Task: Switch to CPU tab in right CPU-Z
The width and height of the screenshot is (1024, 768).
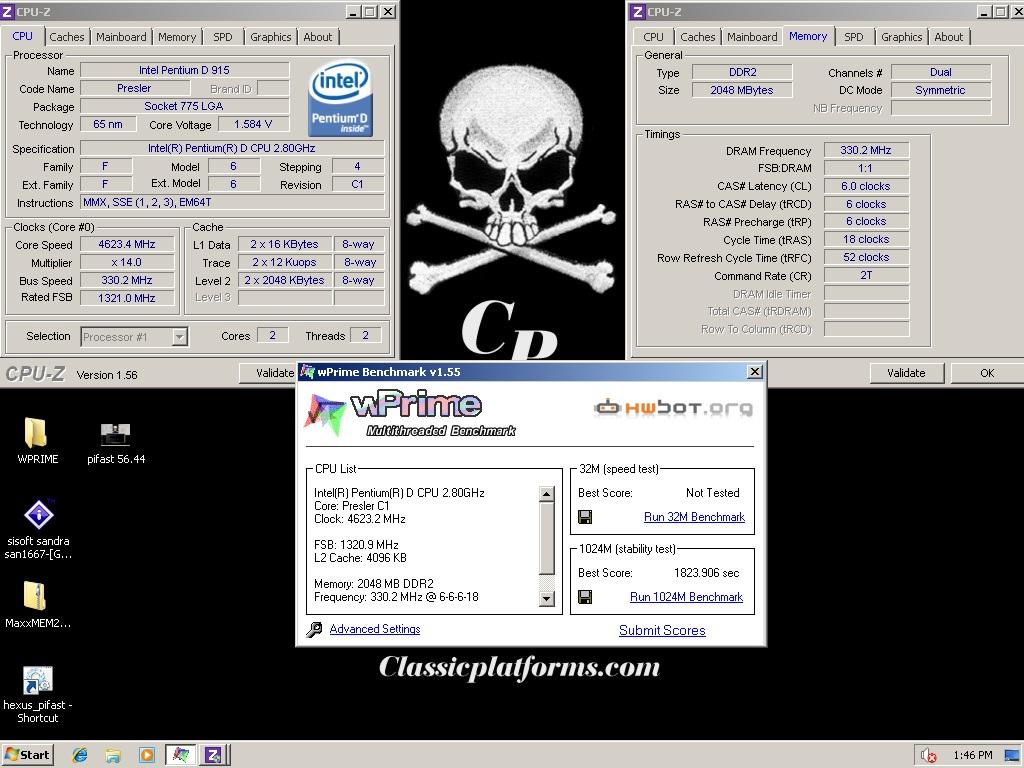Action: [x=653, y=37]
